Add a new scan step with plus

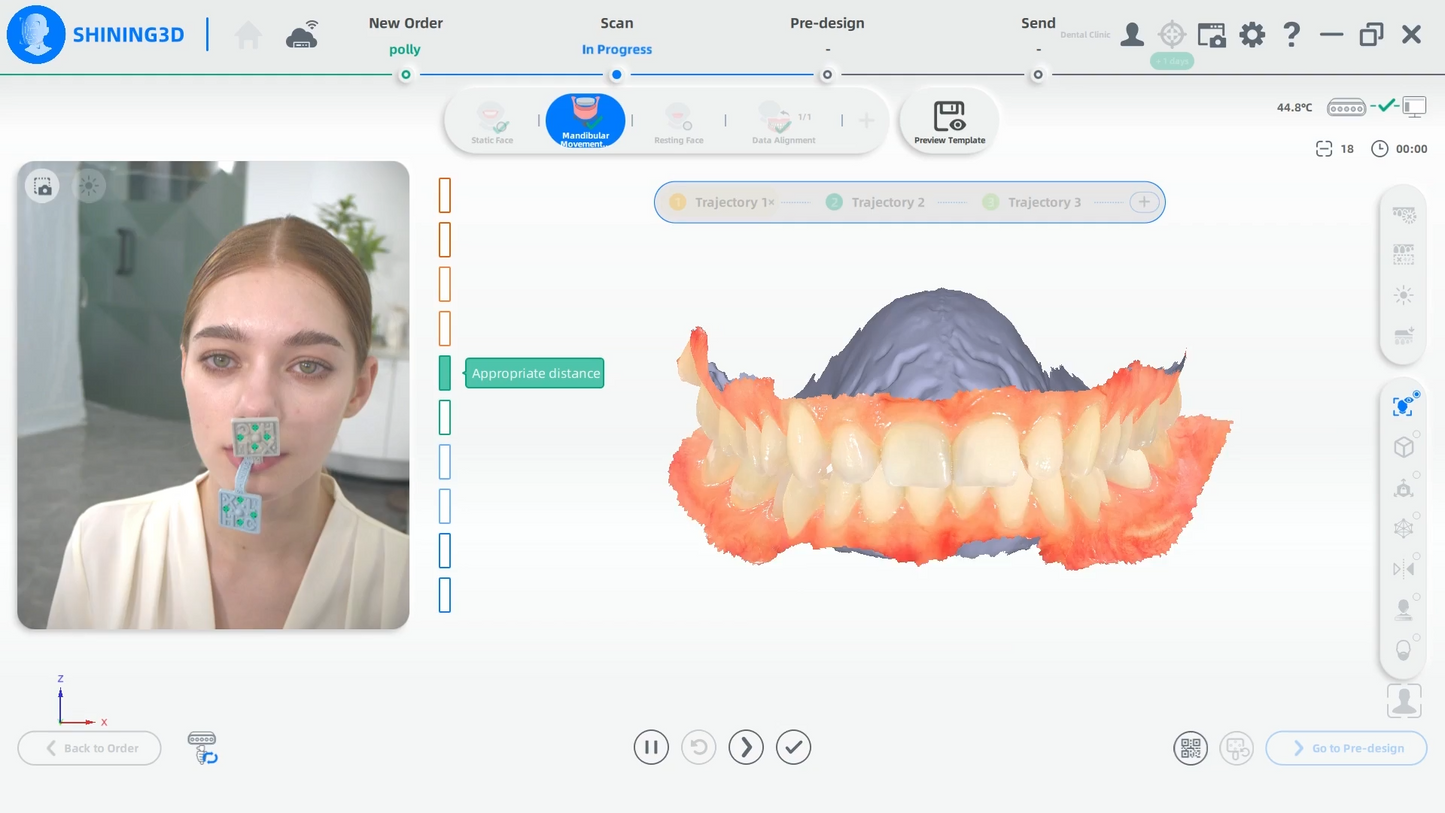866,121
